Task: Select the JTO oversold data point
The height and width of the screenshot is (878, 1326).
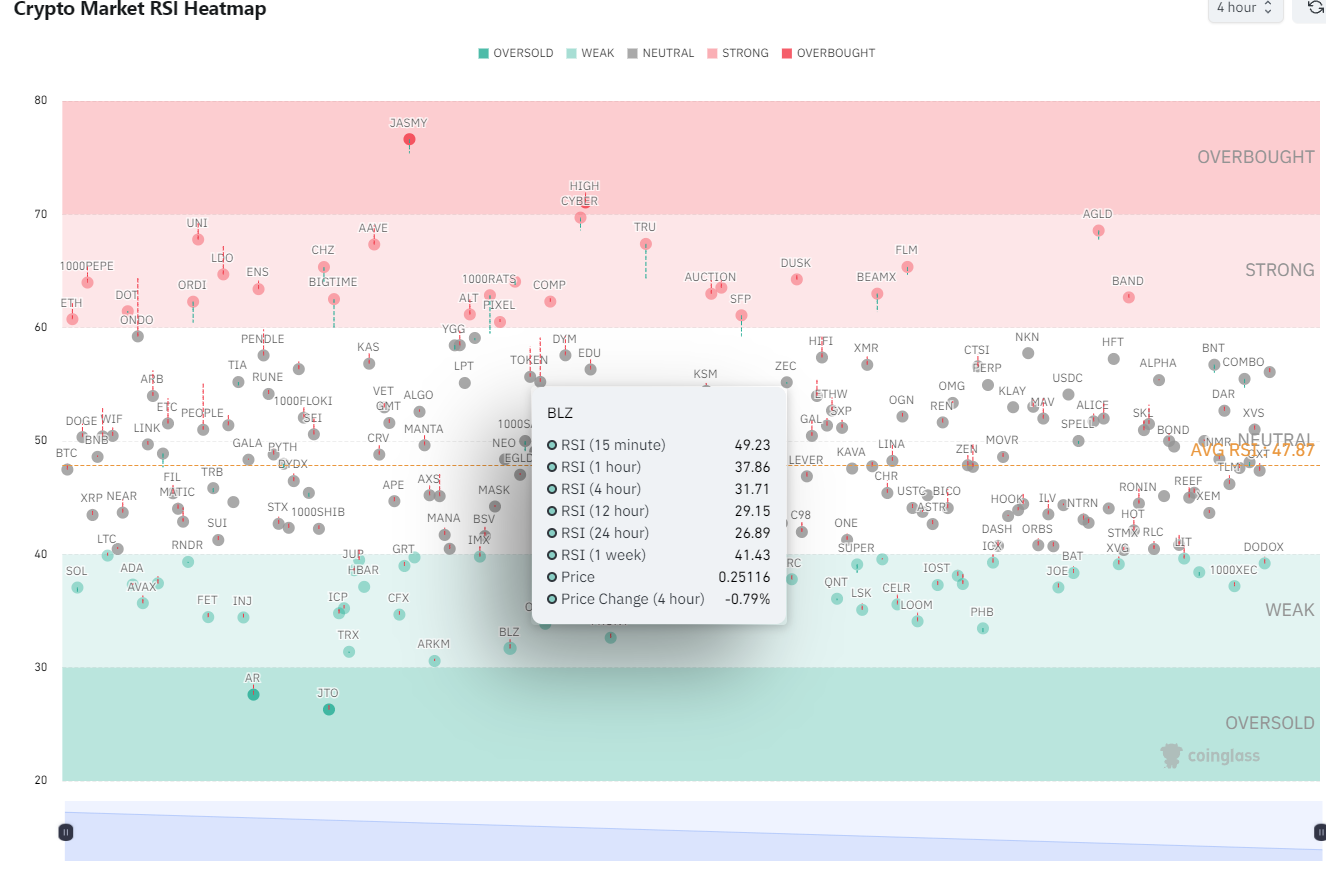Action: 328,709
